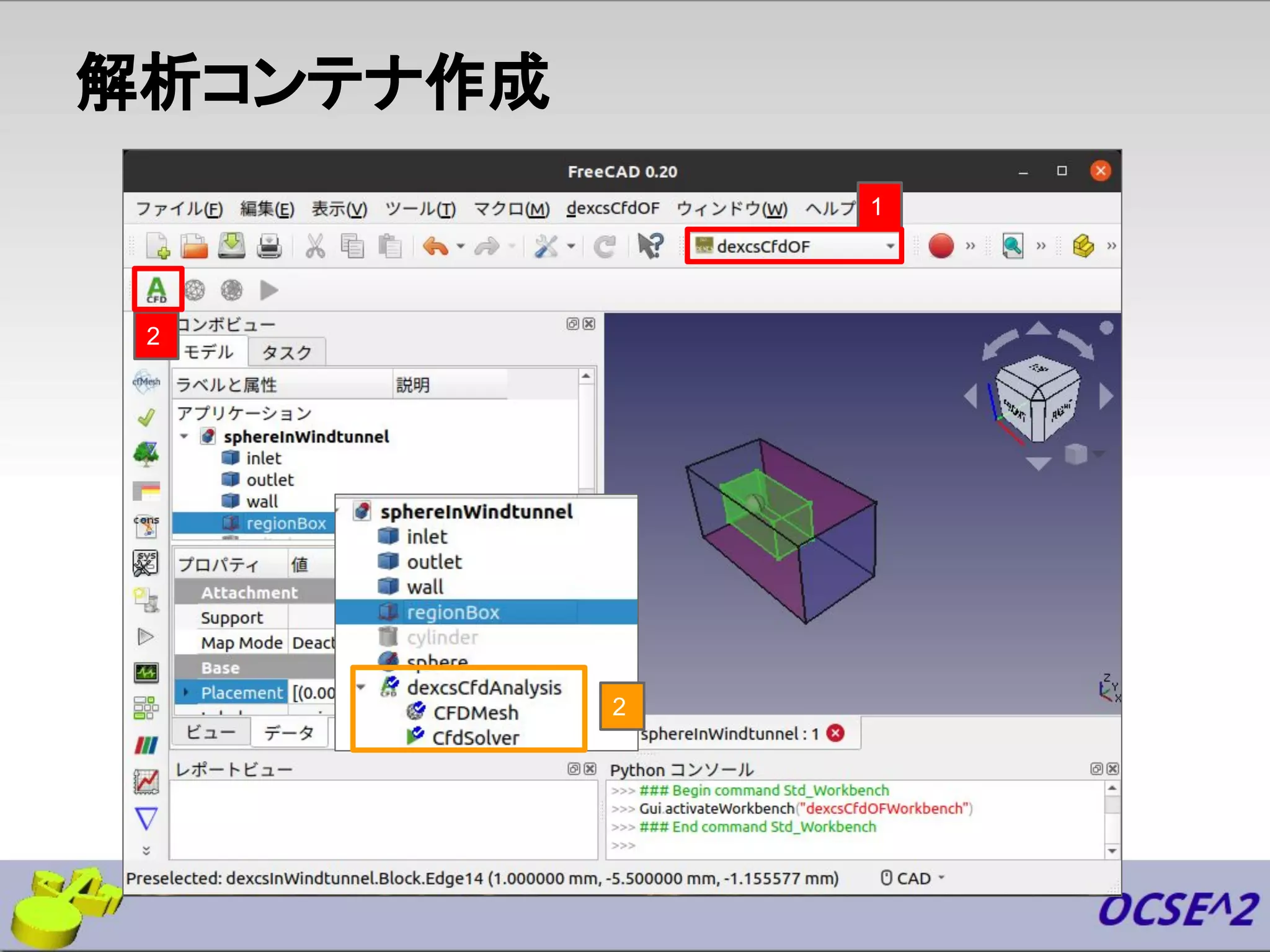Click the Undo arrow icon
This screenshot has width=1270, height=952.
(x=435, y=247)
